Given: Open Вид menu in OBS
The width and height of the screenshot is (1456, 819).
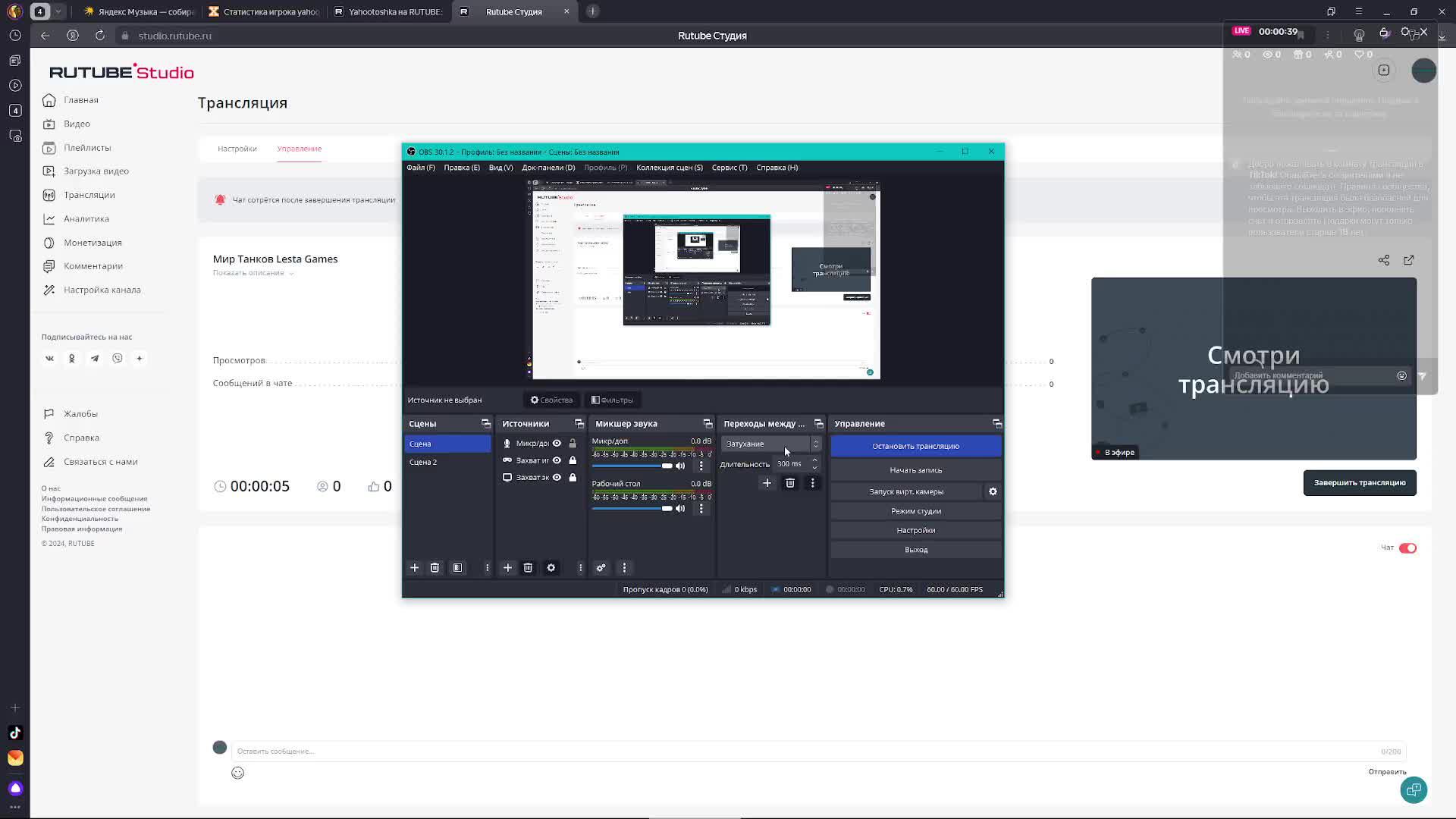Looking at the screenshot, I should pyautogui.click(x=500, y=168).
